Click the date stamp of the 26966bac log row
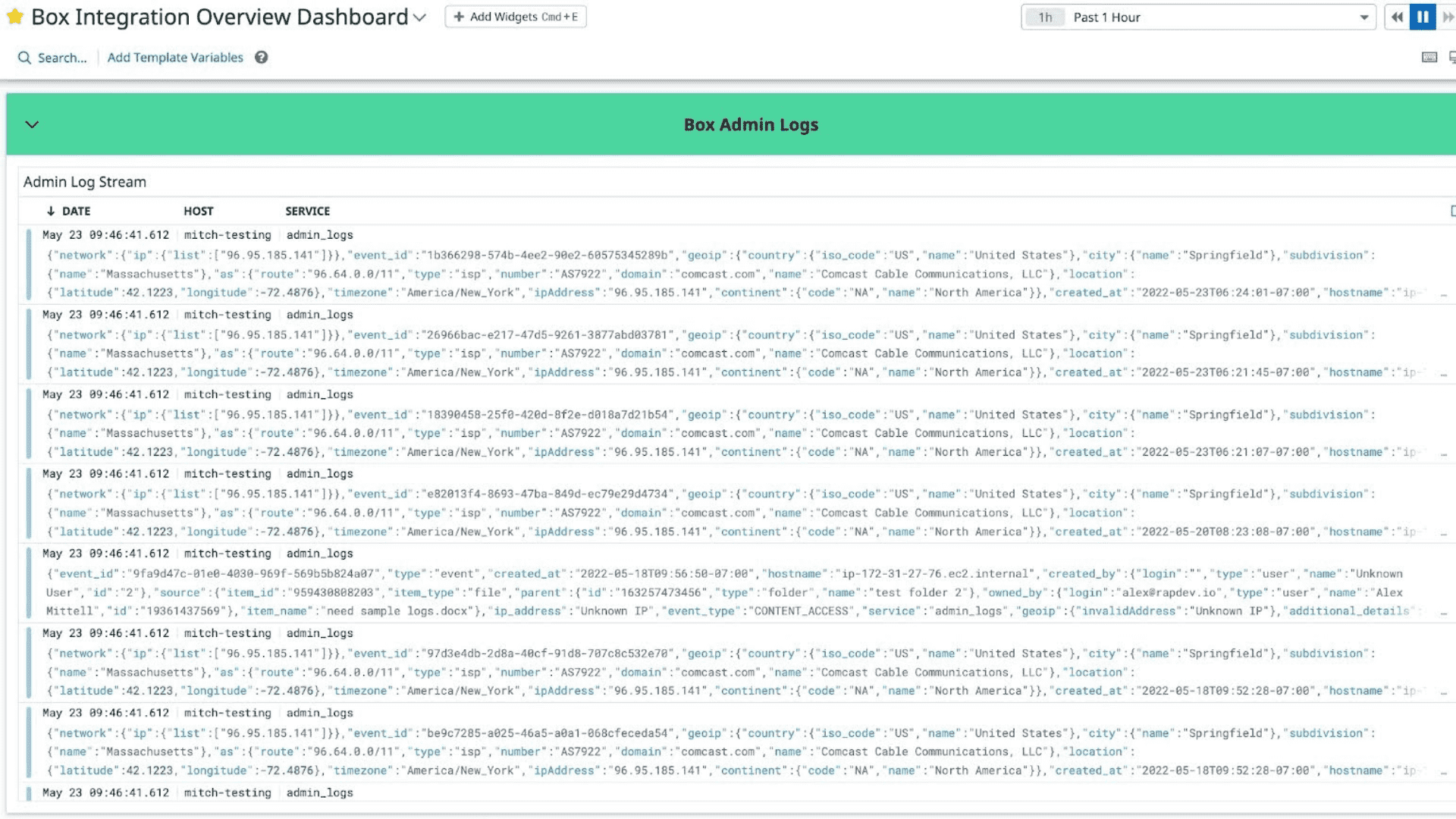 pos(105,315)
